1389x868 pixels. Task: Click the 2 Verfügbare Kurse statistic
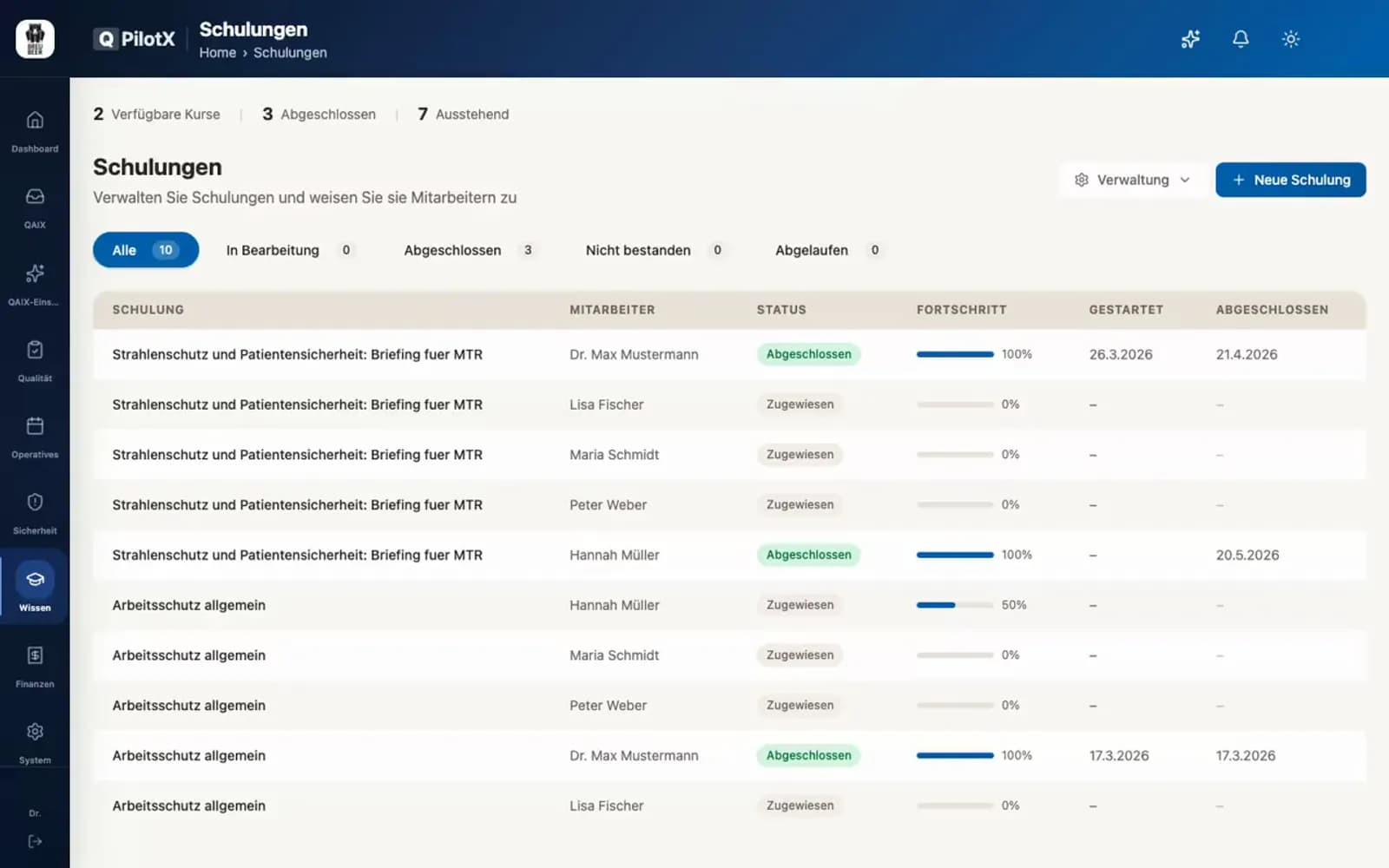click(156, 114)
